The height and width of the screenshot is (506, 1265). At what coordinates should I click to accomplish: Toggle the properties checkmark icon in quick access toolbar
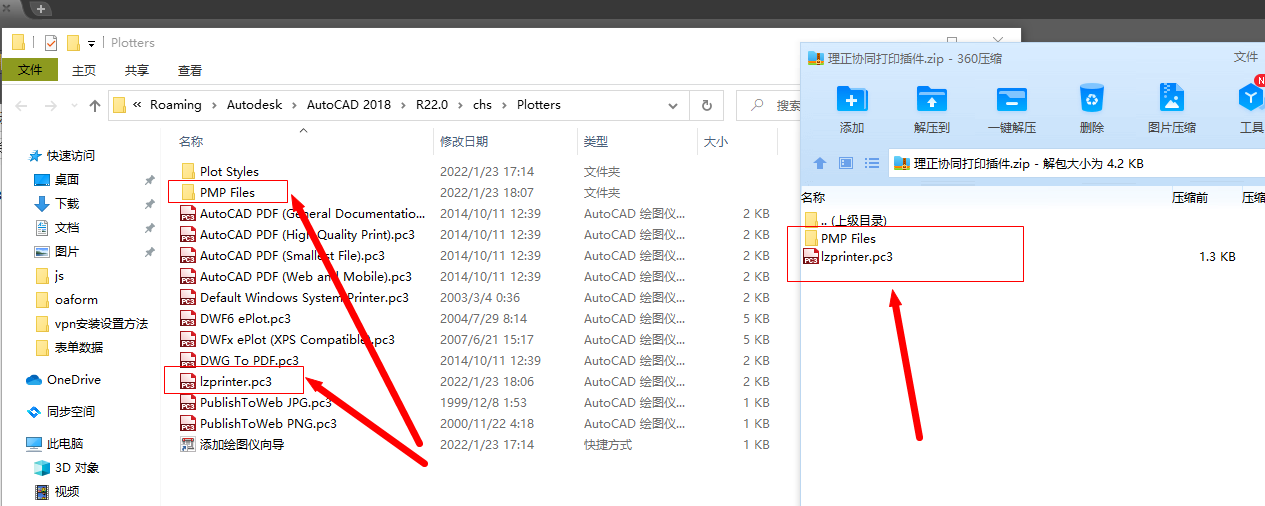[x=50, y=43]
